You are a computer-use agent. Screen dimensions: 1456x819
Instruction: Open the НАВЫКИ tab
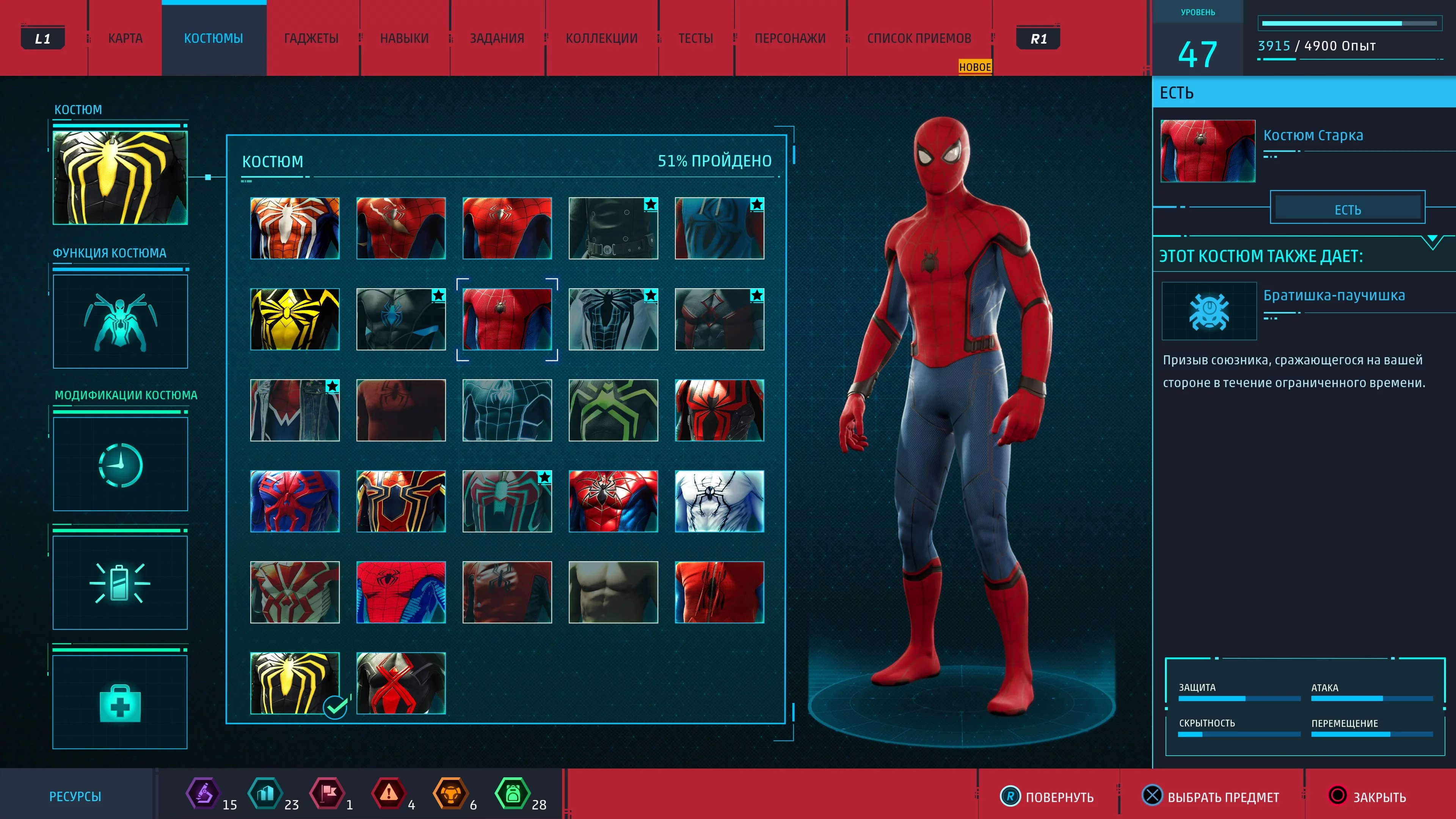click(x=404, y=38)
